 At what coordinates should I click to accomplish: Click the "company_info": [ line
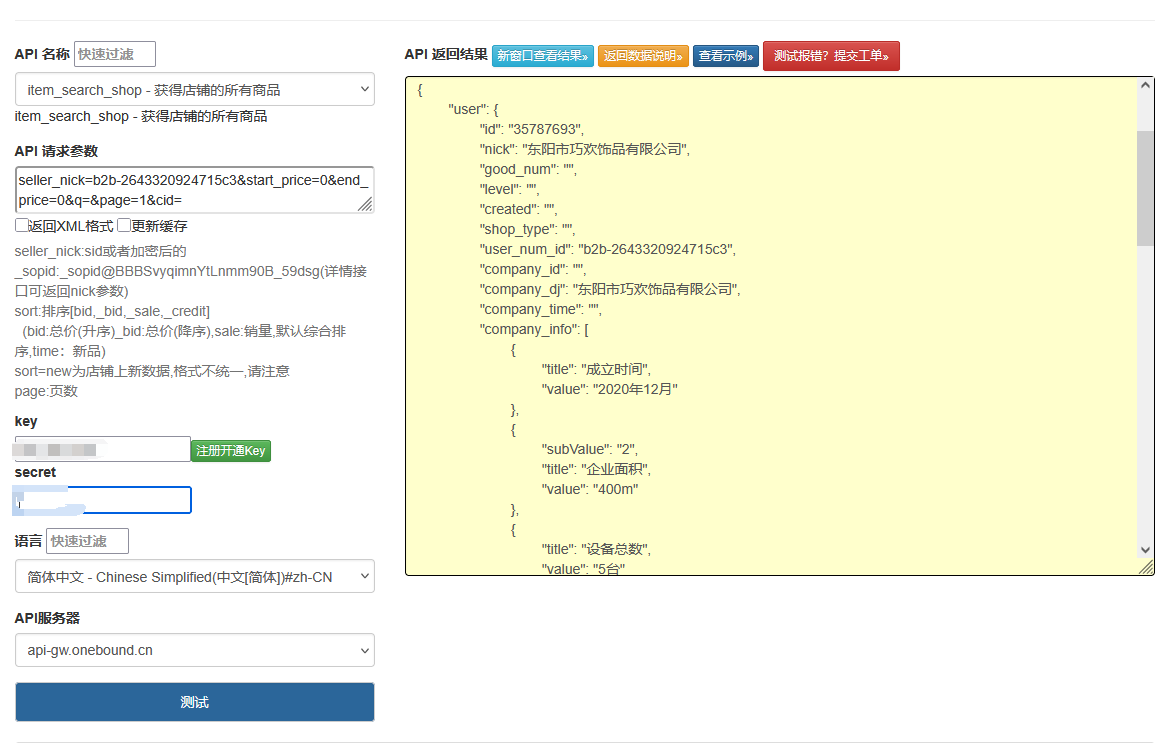[534, 329]
